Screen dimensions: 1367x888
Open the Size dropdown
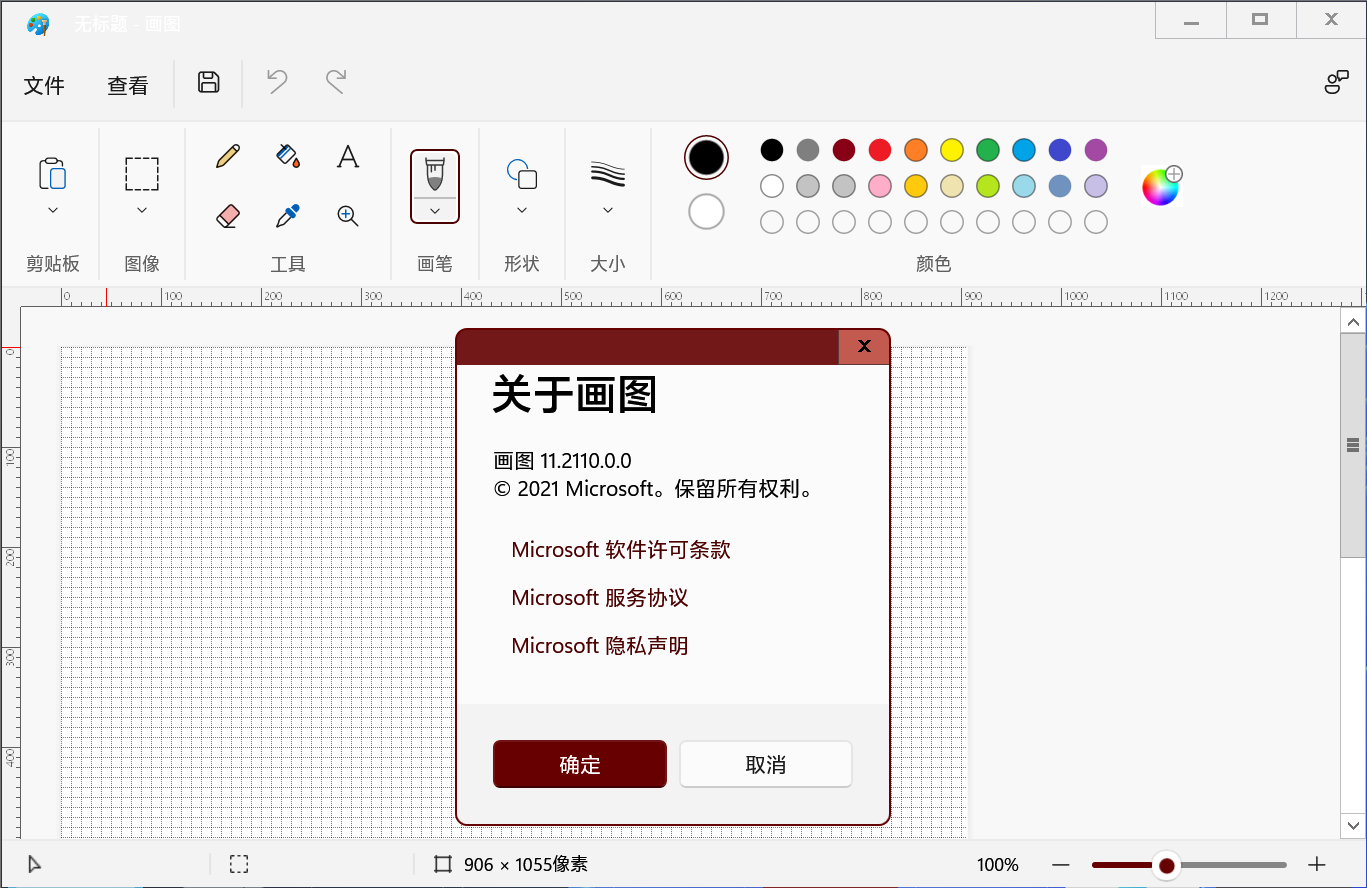pyautogui.click(x=607, y=209)
